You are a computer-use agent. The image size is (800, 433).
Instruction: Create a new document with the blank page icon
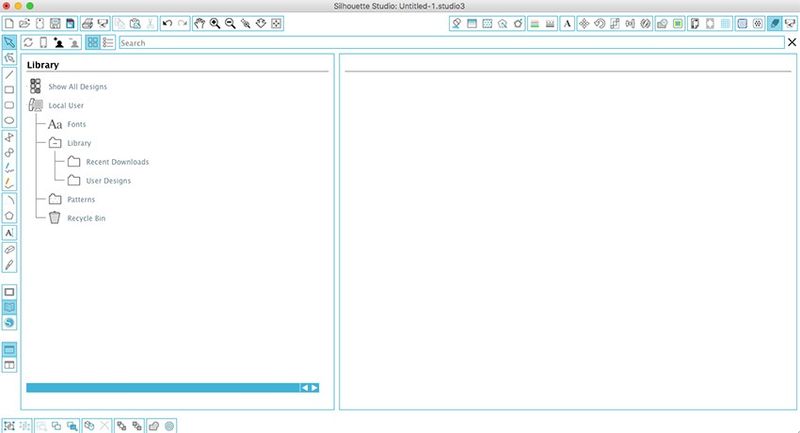coord(9,23)
